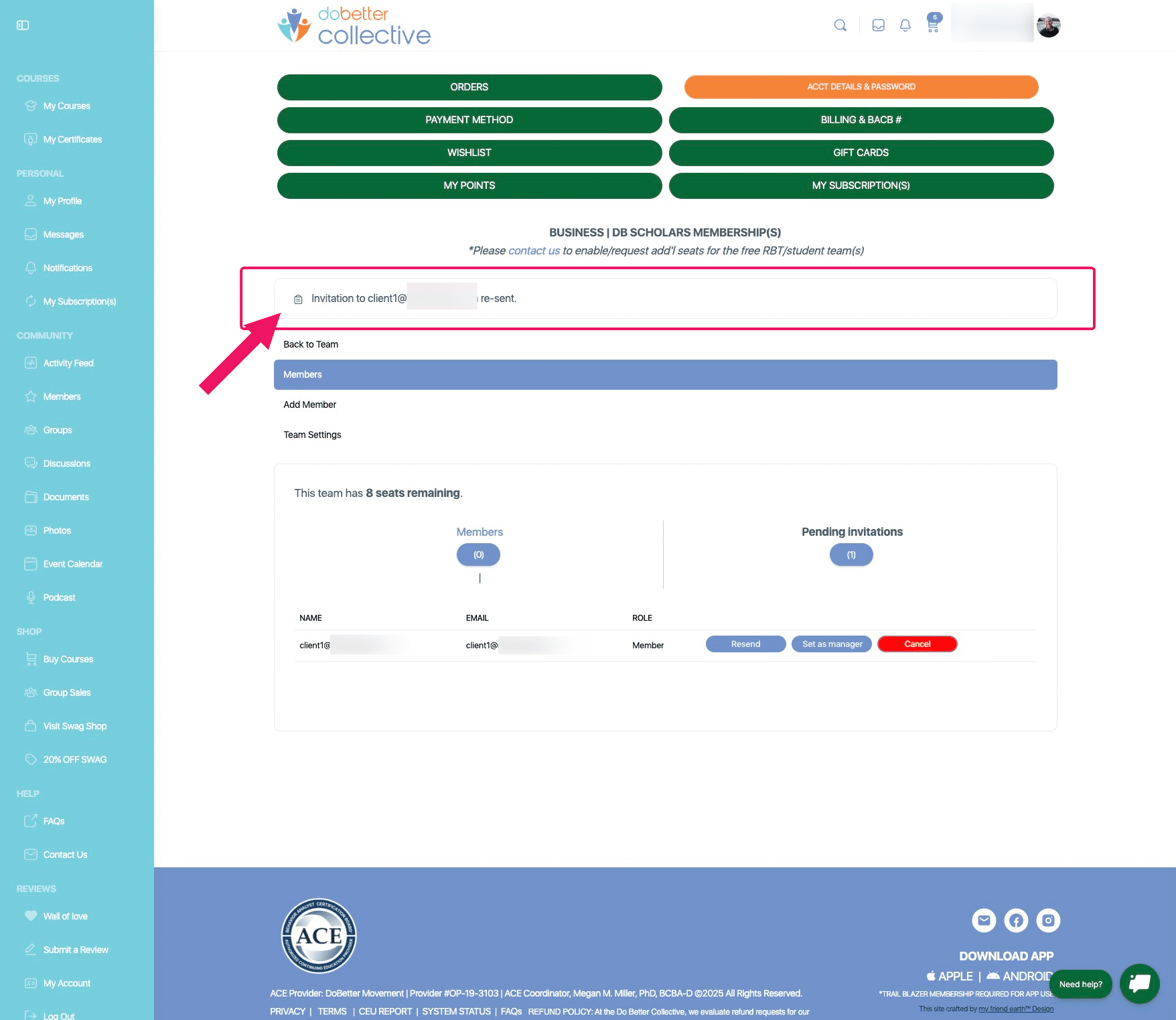Image resolution: width=1176 pixels, height=1020 pixels.
Task: Open the Podcast section in the sidebar
Action: [59, 597]
